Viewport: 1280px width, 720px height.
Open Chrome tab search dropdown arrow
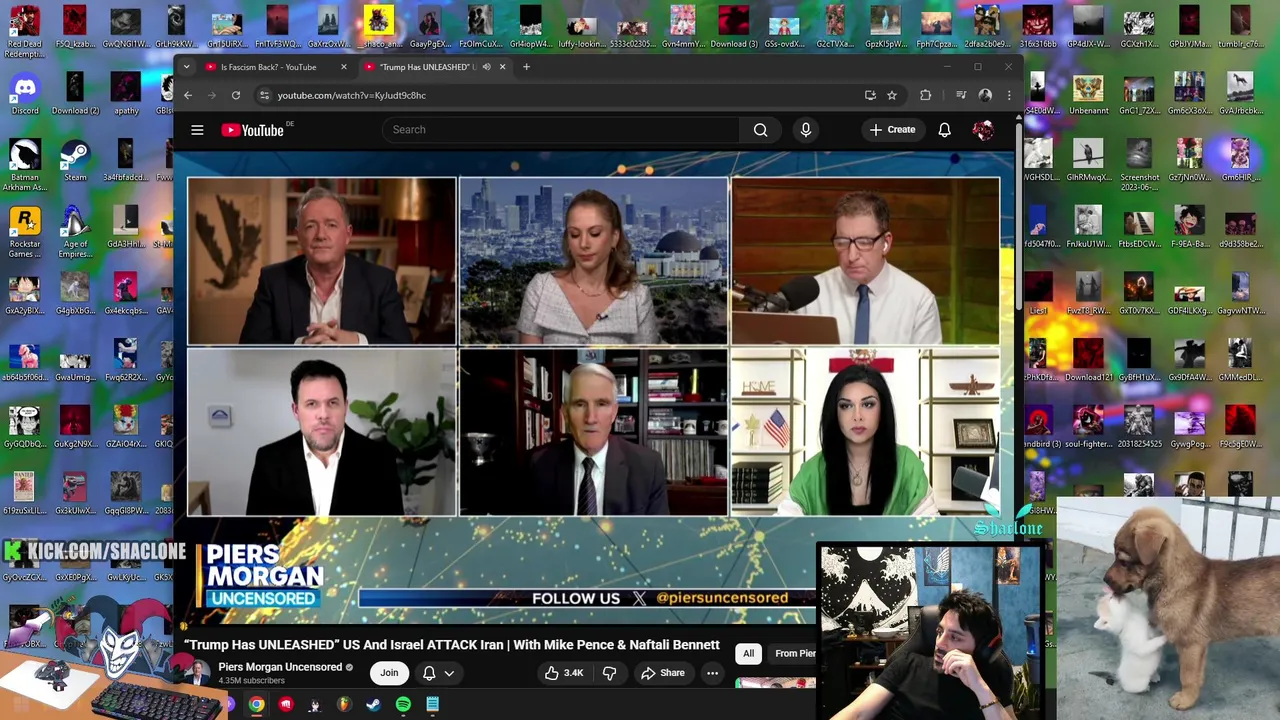[x=186, y=67]
